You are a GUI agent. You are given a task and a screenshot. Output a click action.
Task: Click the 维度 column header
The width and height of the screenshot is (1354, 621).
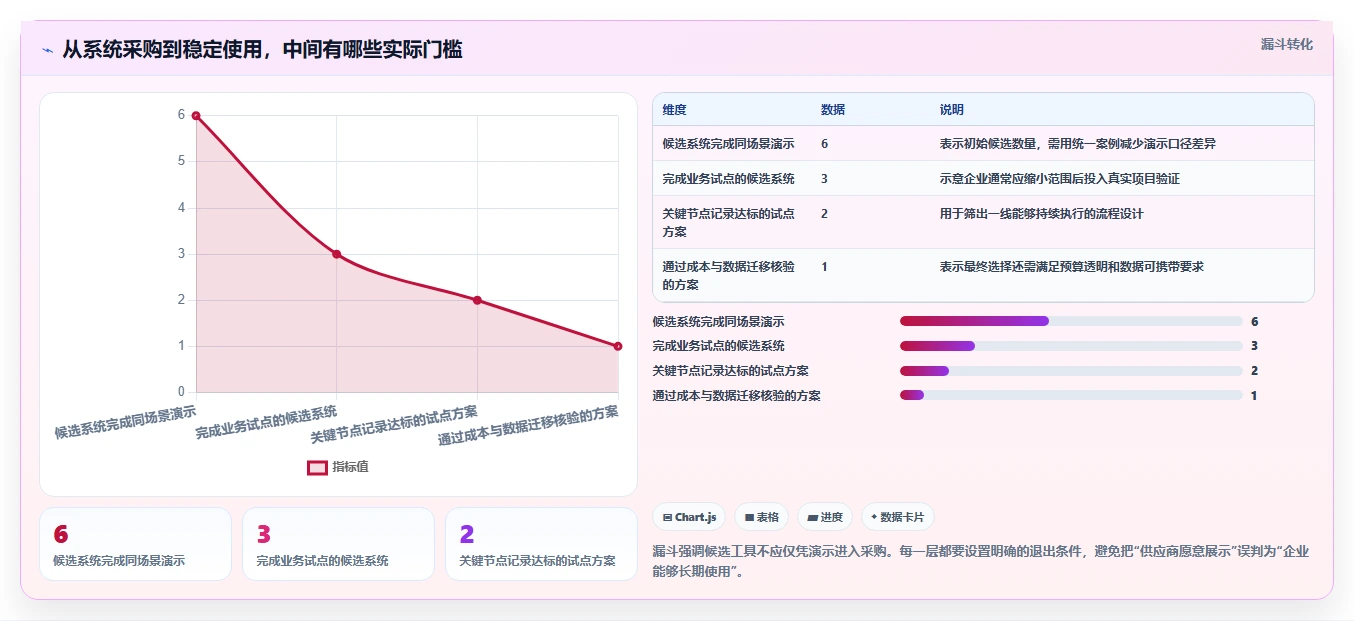point(675,110)
